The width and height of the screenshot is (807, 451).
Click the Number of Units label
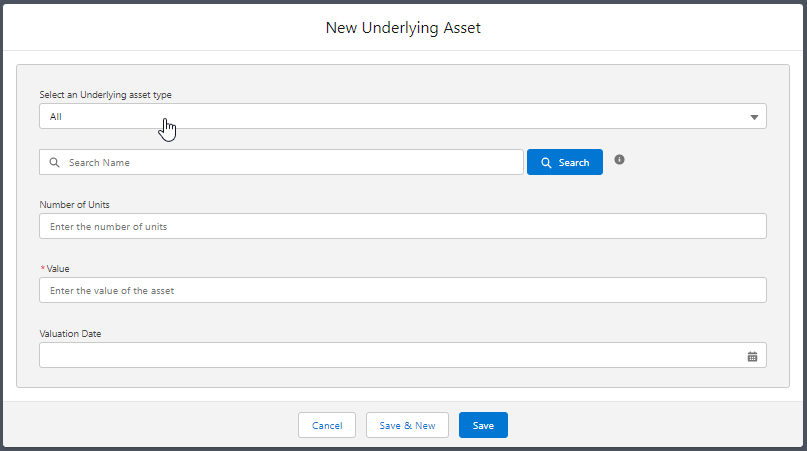pos(75,204)
